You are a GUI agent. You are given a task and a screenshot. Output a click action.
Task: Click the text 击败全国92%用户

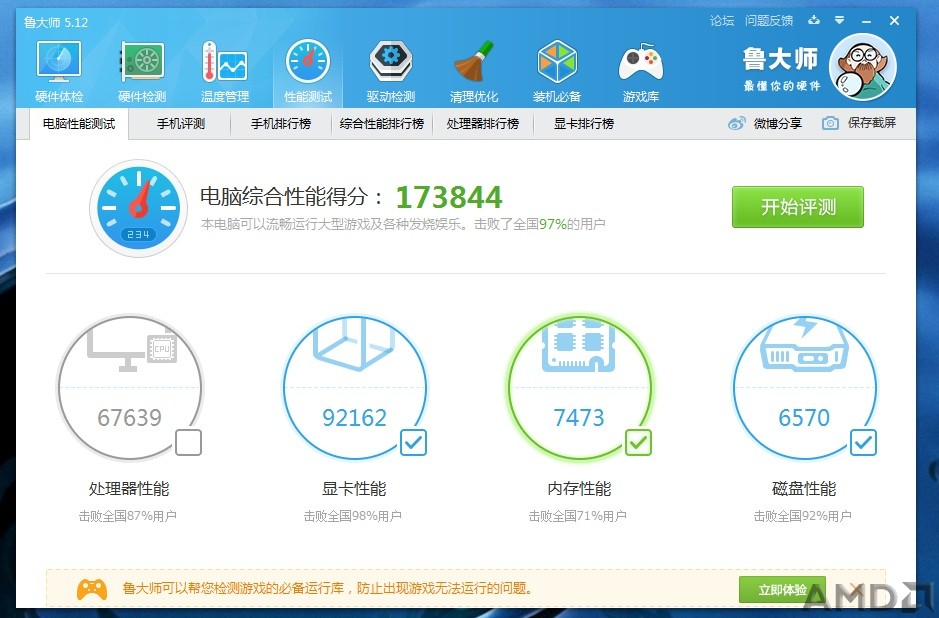pyautogui.click(x=802, y=516)
